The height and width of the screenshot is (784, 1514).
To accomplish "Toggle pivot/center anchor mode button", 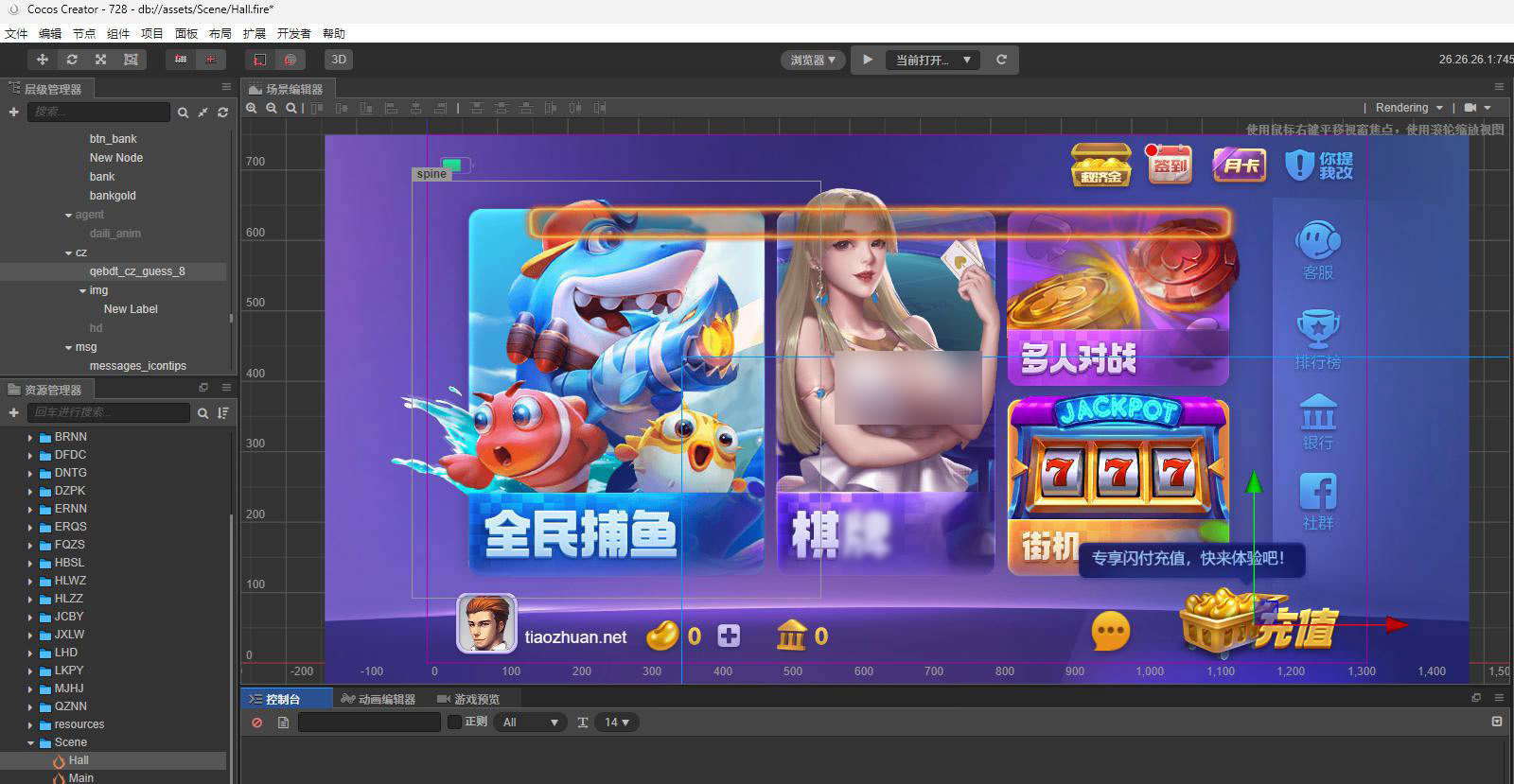I will 210,60.
